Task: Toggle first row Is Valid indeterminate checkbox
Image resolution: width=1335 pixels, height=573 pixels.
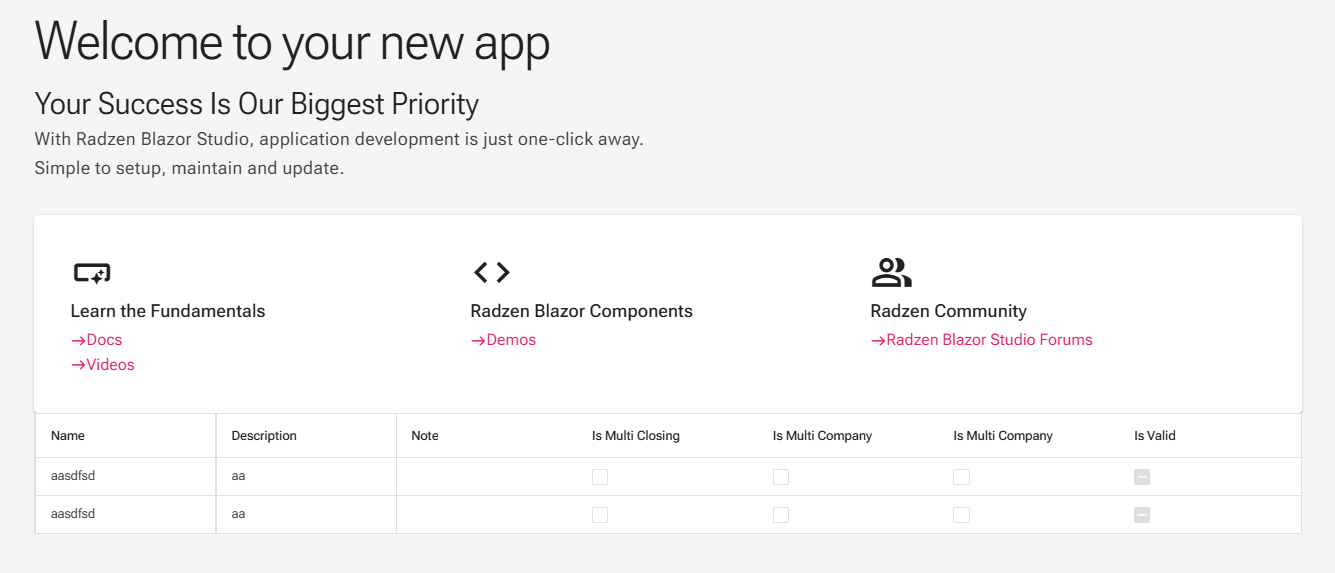Action: point(1142,477)
